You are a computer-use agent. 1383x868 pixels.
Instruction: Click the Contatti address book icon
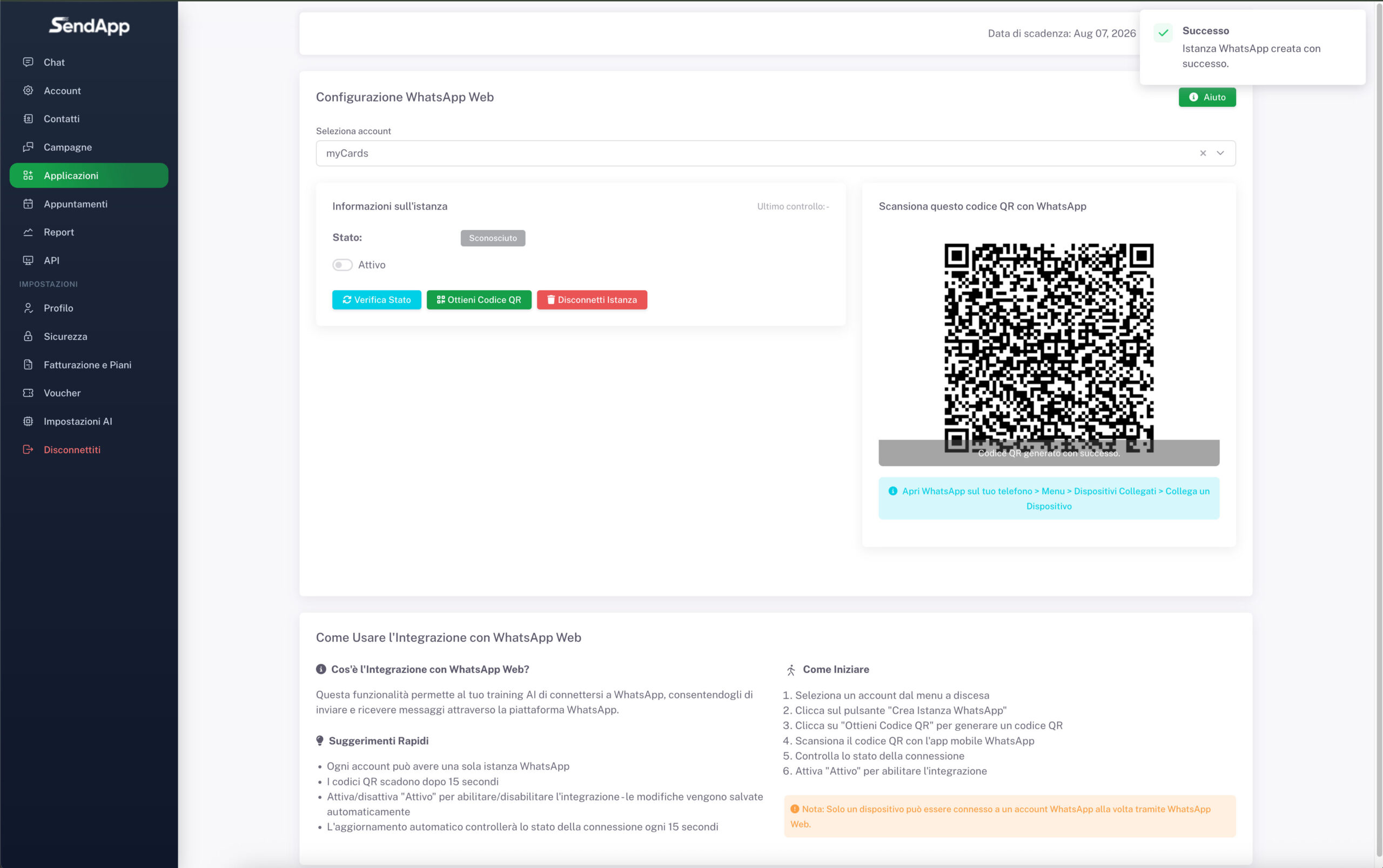tap(28, 119)
